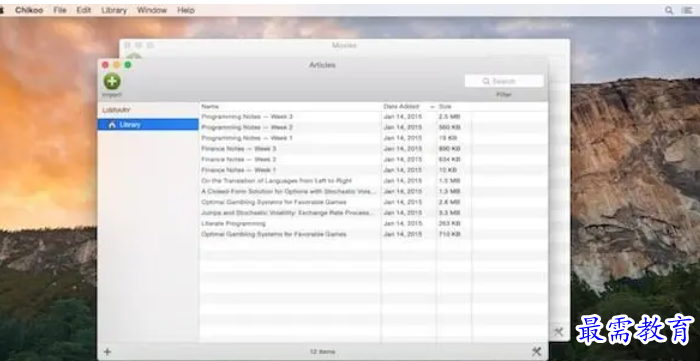Open Spotlight search in the menu bar
This screenshot has width=700, height=361.
click(669, 10)
